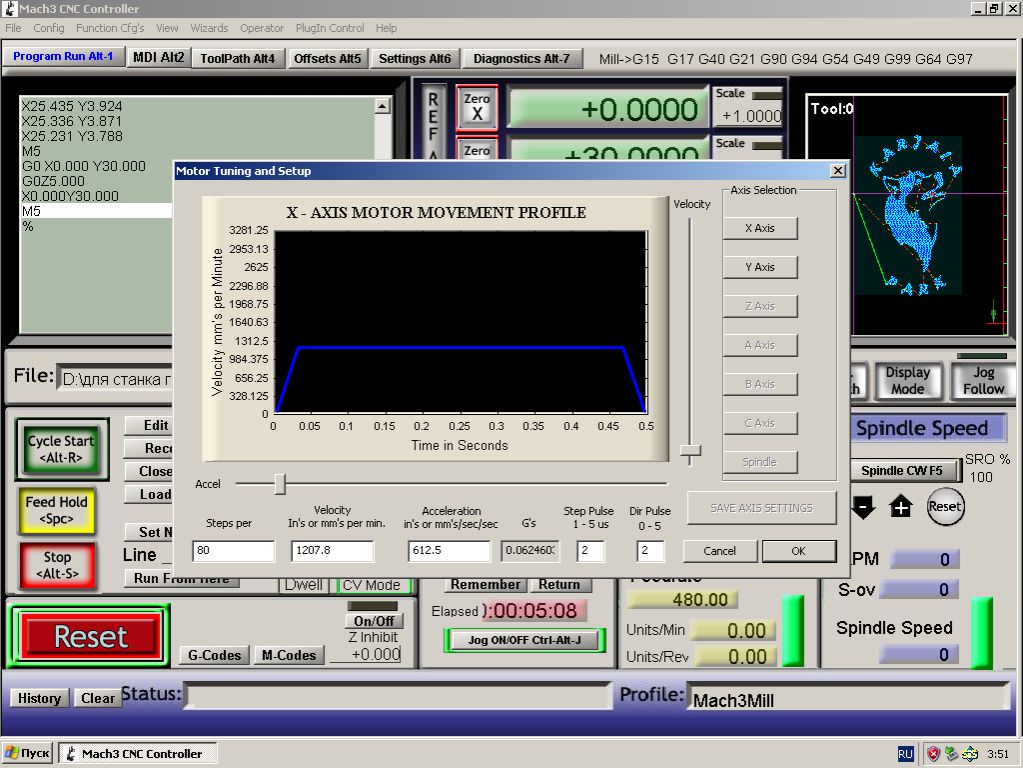Click the Velocity 1207.8 input field
The width and height of the screenshot is (1023, 768).
click(x=333, y=551)
